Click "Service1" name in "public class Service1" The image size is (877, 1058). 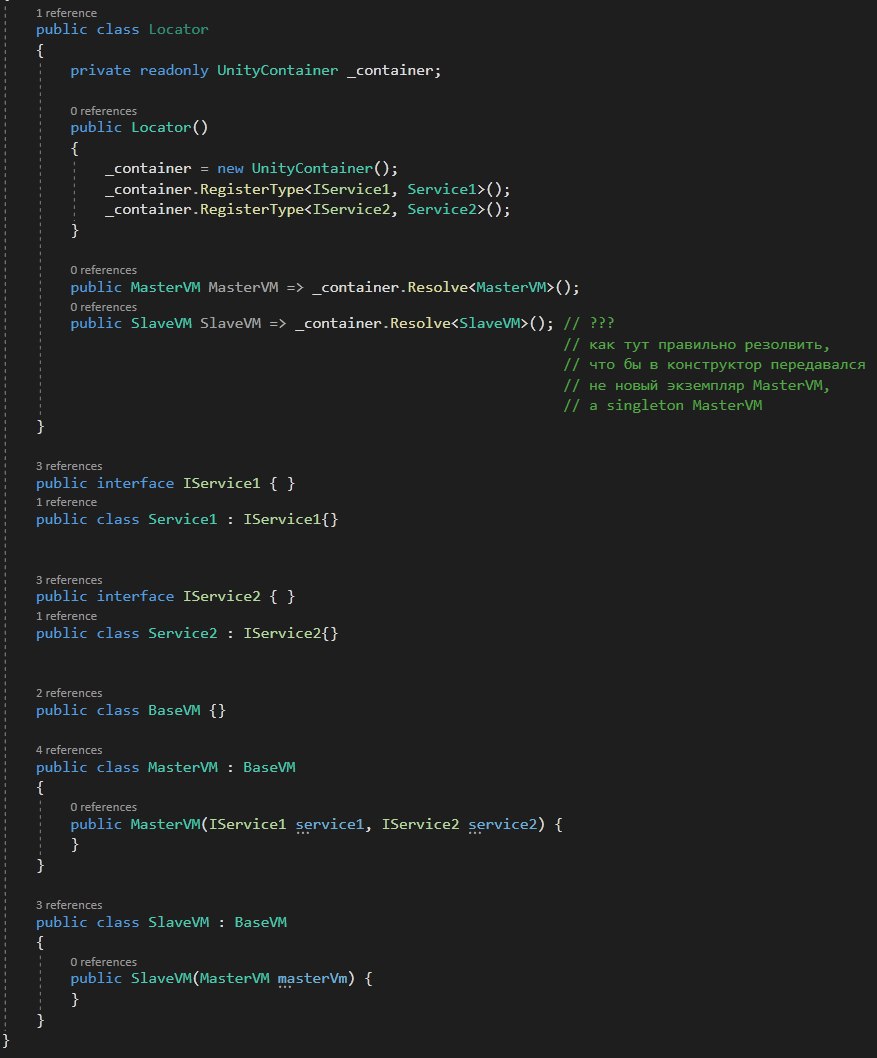click(183, 520)
